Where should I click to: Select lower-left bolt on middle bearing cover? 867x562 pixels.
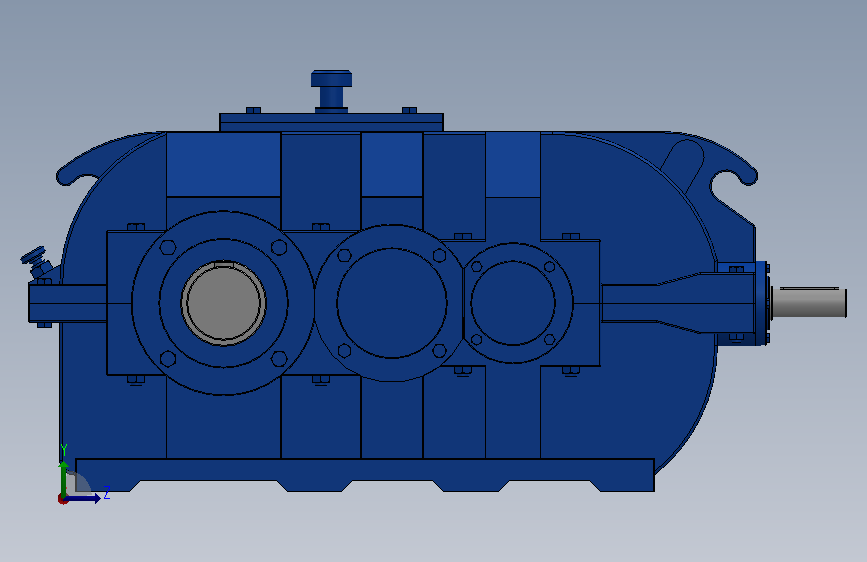click(x=344, y=350)
